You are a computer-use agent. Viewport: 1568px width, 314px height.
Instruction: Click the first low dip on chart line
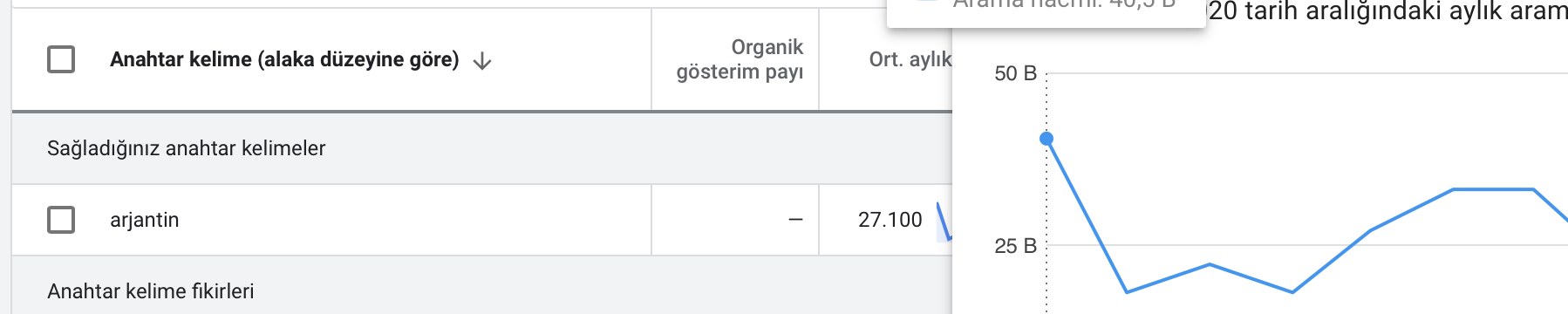click(x=1128, y=291)
